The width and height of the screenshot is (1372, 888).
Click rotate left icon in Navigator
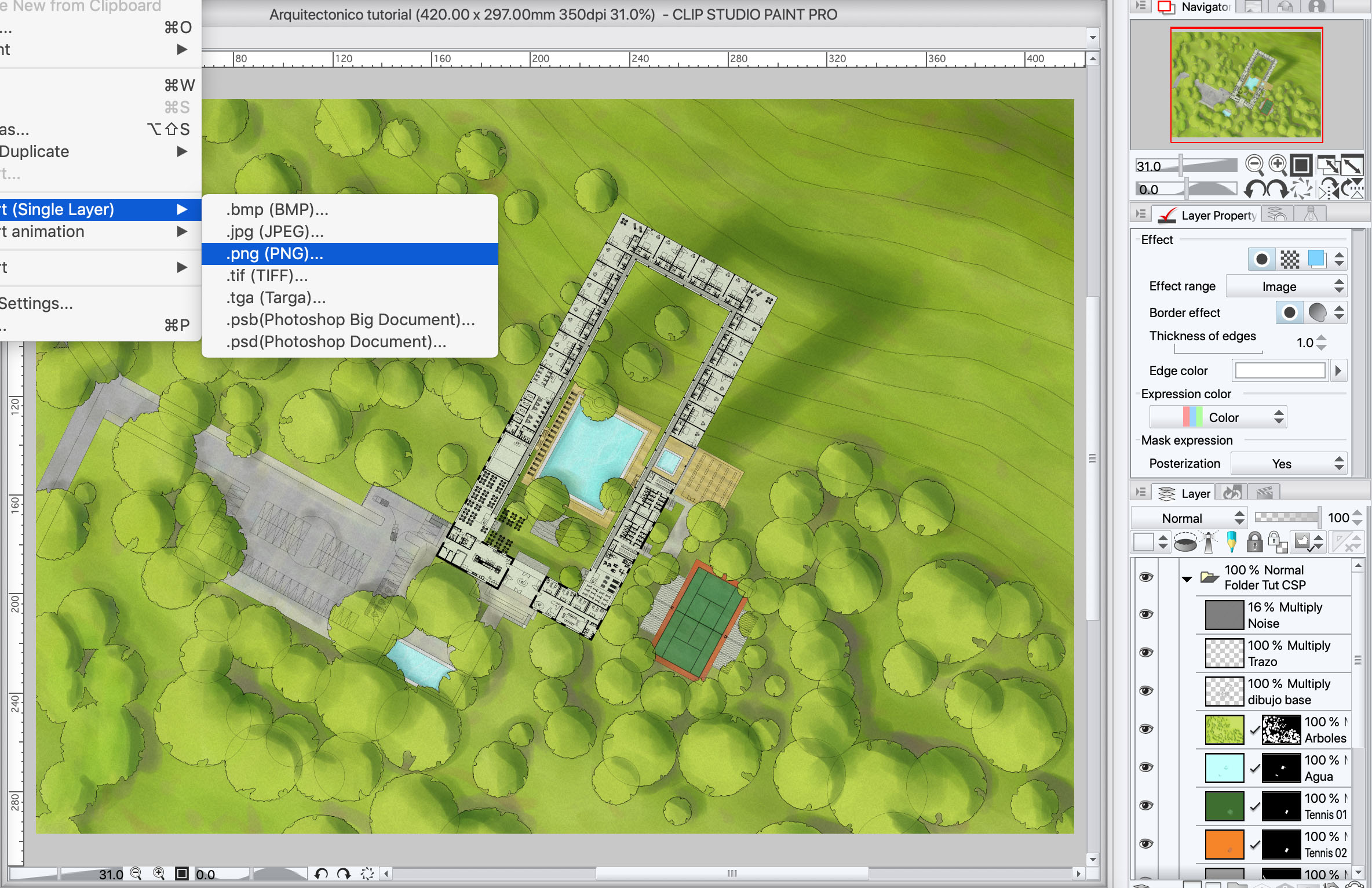click(x=1256, y=189)
